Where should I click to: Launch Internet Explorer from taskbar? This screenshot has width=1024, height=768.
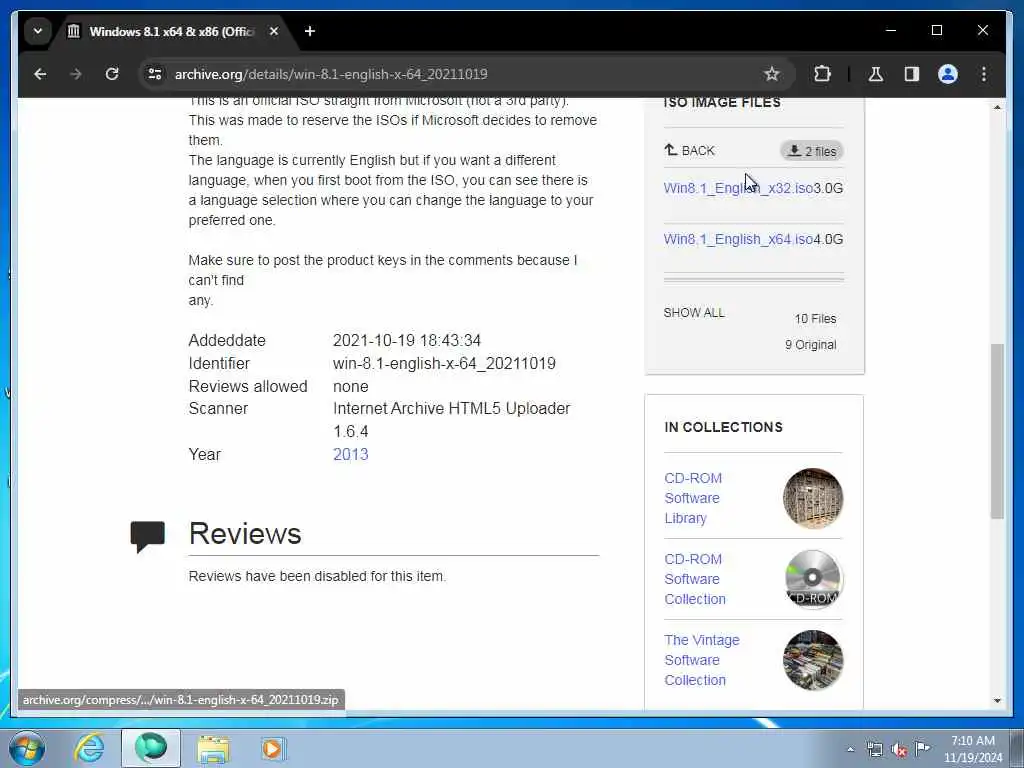[89, 748]
